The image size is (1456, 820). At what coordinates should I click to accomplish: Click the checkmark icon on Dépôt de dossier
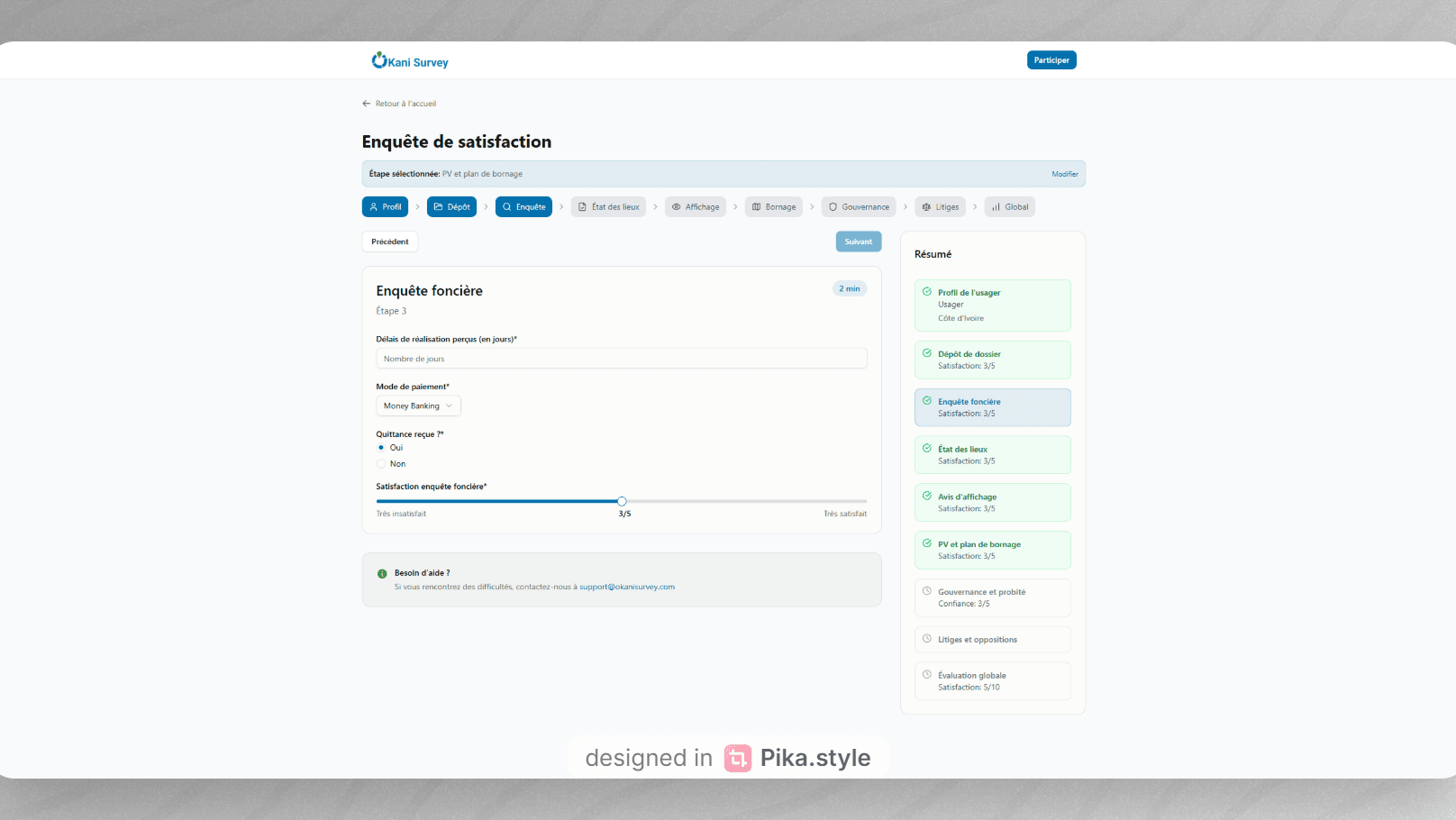927,353
